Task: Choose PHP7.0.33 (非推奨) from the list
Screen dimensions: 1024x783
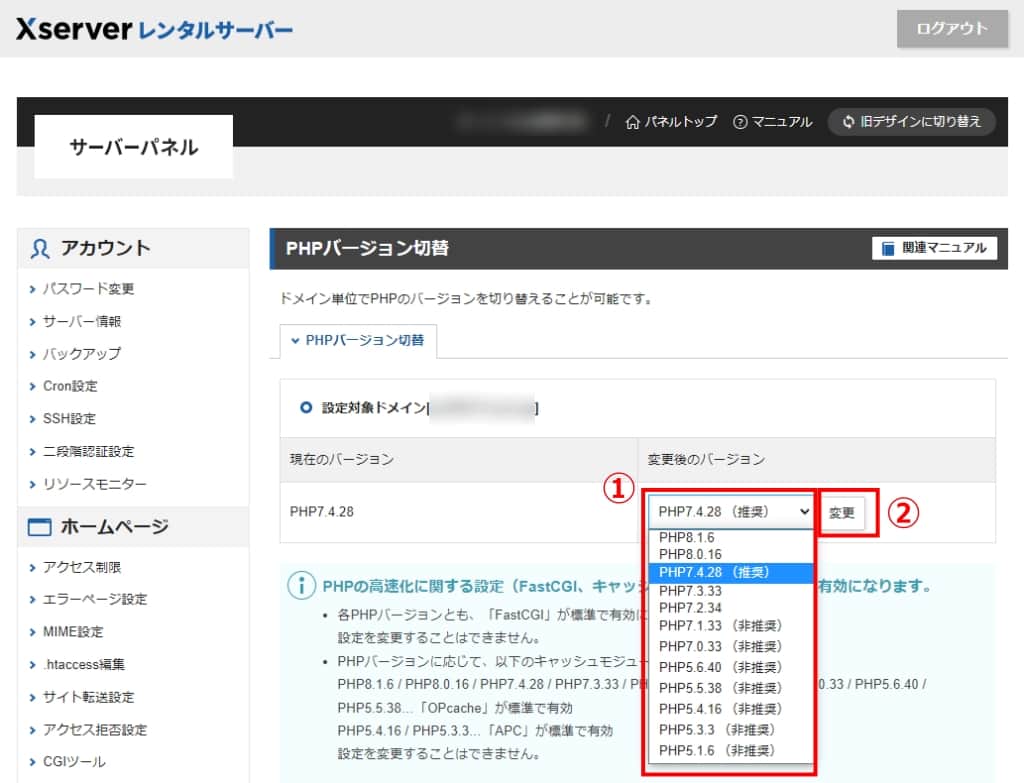Action: tap(731, 647)
